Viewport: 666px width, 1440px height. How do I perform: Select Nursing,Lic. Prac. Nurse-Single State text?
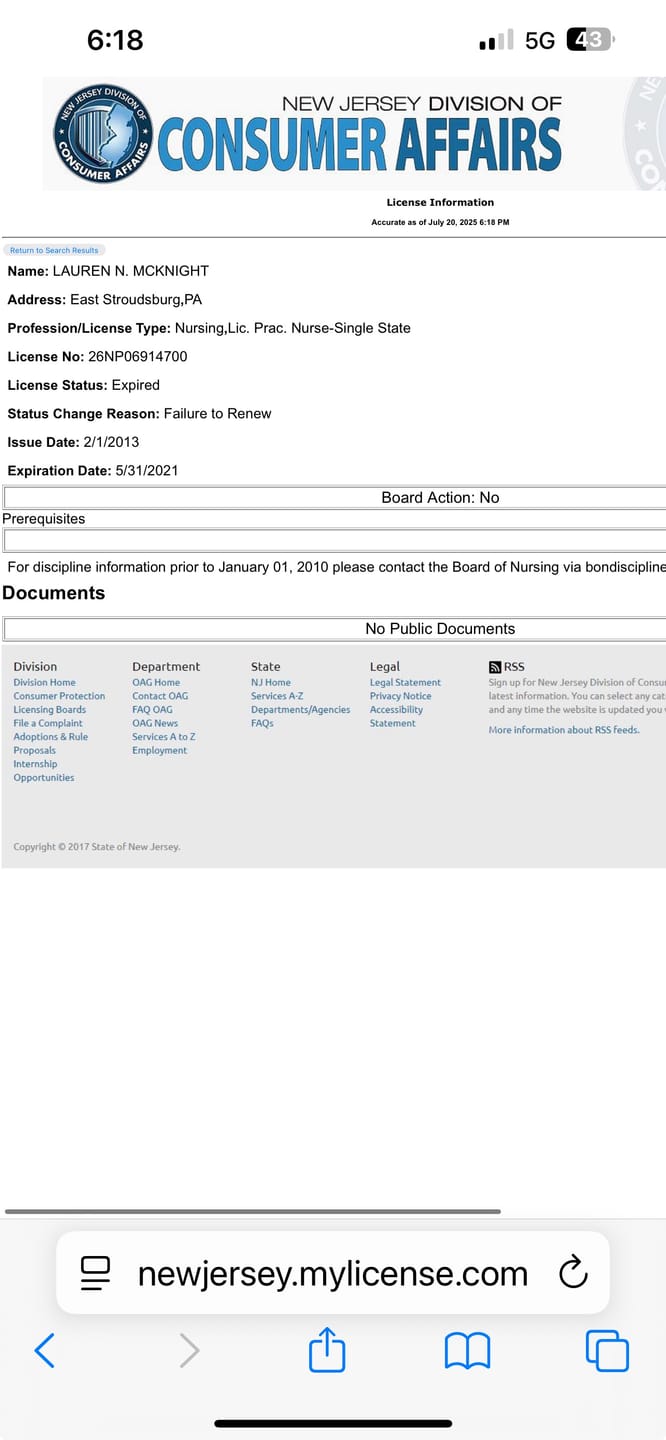click(293, 328)
